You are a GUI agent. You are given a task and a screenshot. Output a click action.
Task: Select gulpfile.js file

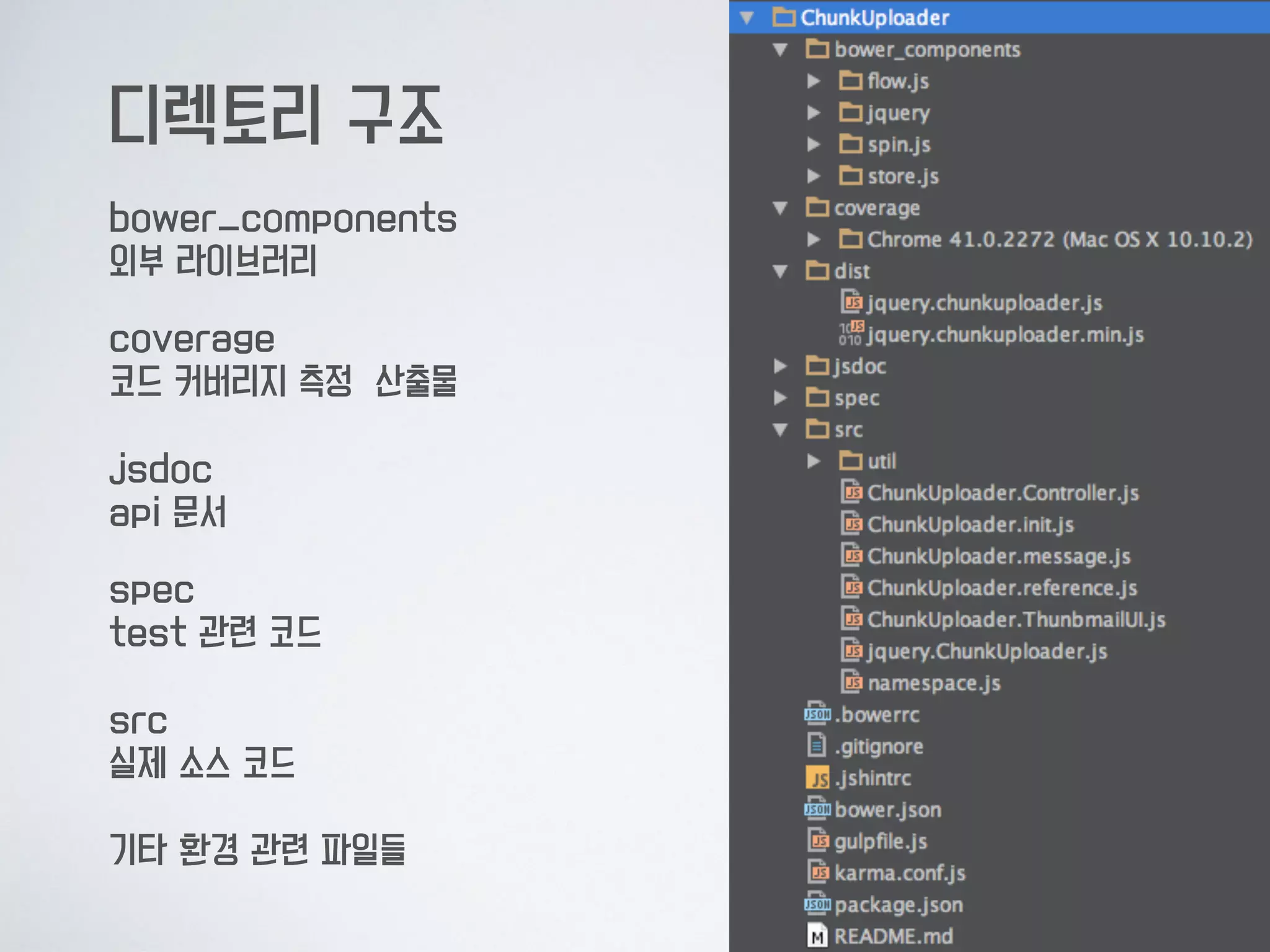[881, 841]
